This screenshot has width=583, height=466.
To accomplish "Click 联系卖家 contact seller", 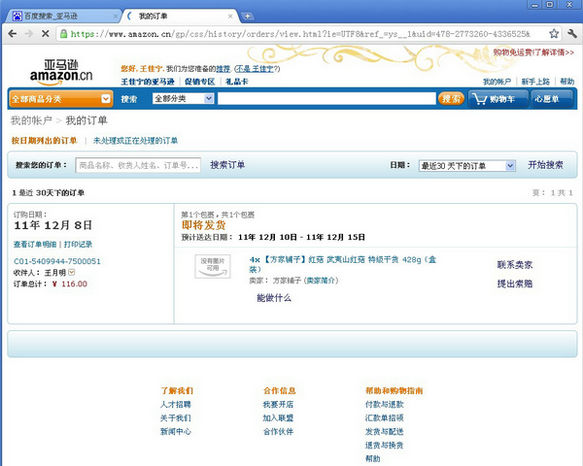I will coord(515,265).
